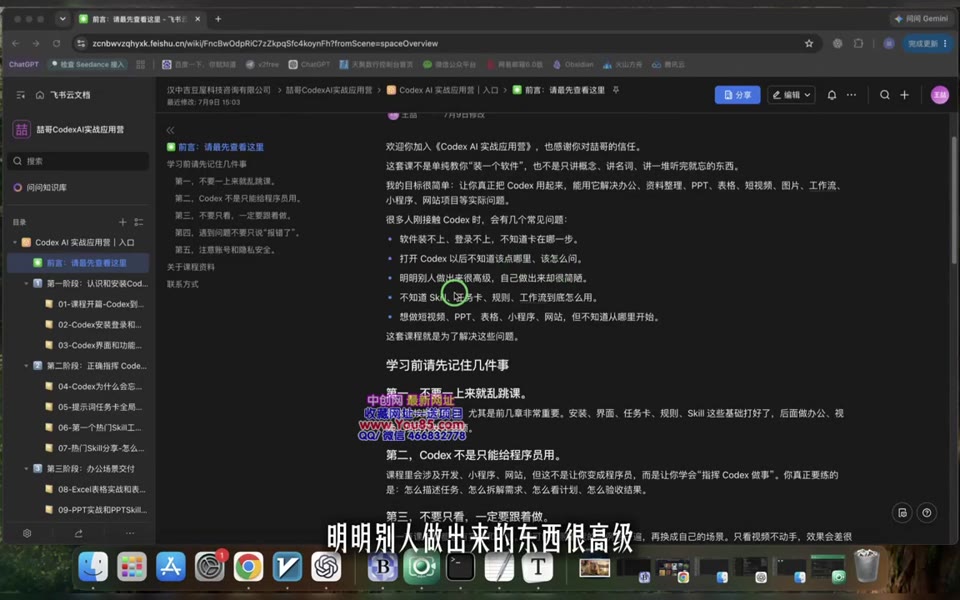The width and height of the screenshot is (960, 600).
Task: Click the 搜索 search field in sidebar
Action: click(78, 161)
